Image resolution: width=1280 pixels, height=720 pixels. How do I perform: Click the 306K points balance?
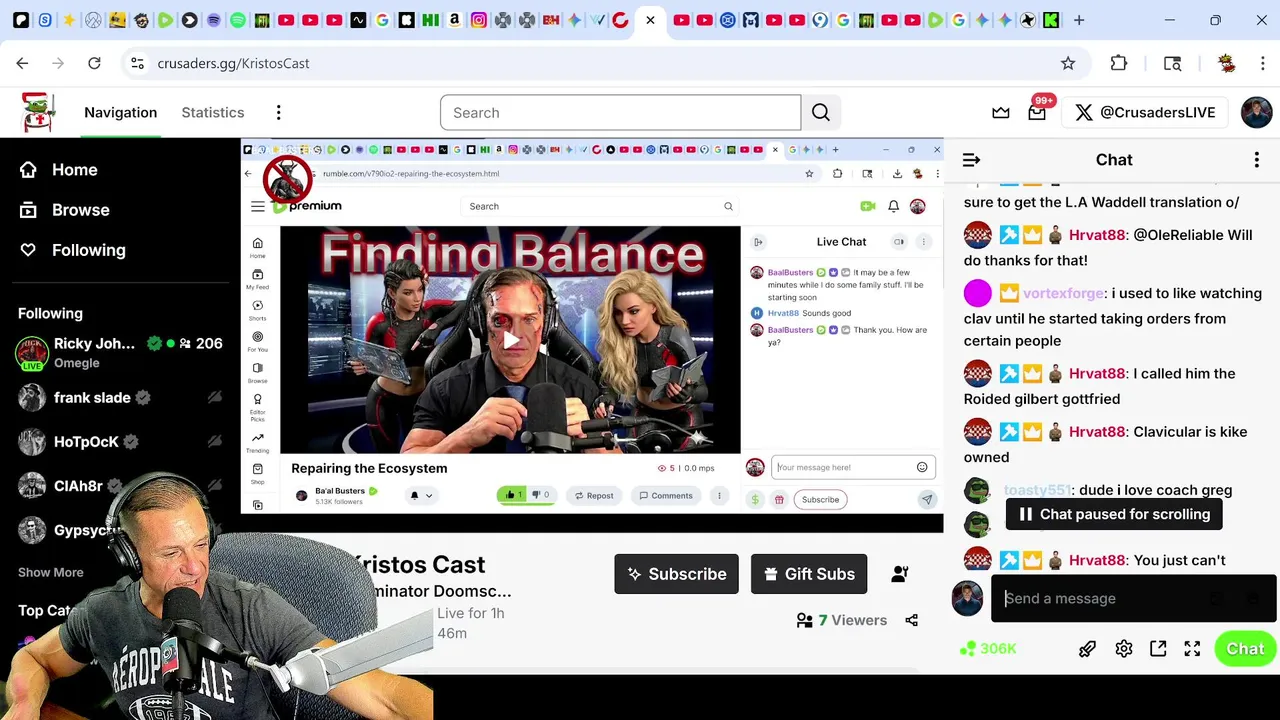[x=988, y=649]
